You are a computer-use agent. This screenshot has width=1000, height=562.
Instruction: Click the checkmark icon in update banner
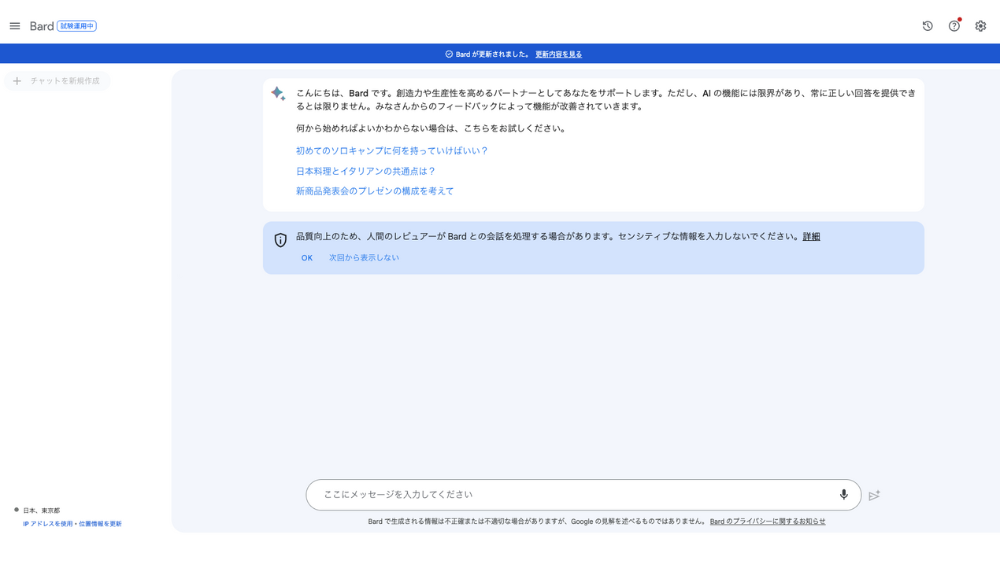click(449, 54)
